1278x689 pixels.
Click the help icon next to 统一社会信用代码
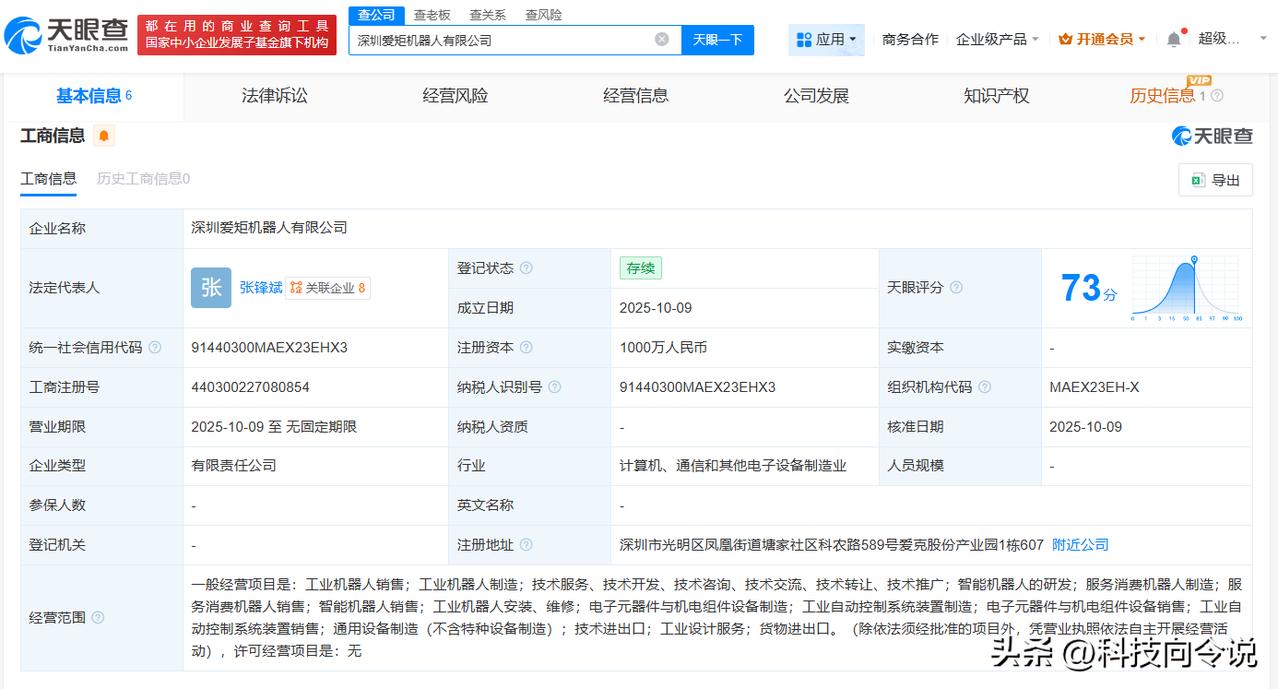(x=155, y=347)
